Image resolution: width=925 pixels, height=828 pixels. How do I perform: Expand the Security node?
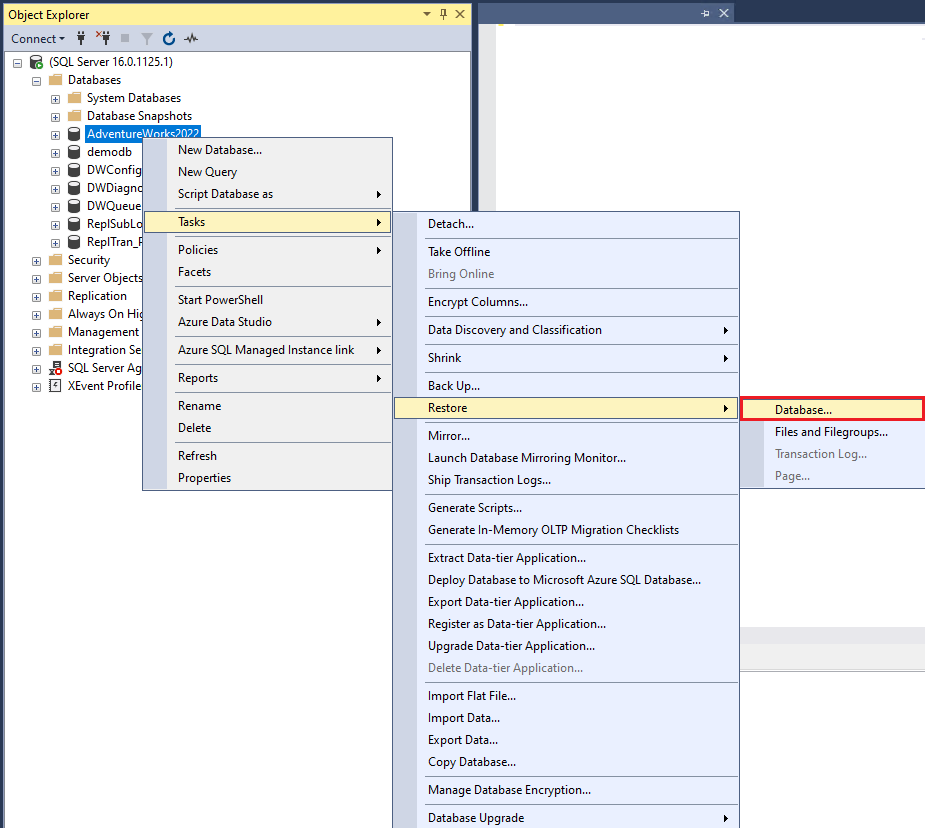click(x=36, y=259)
